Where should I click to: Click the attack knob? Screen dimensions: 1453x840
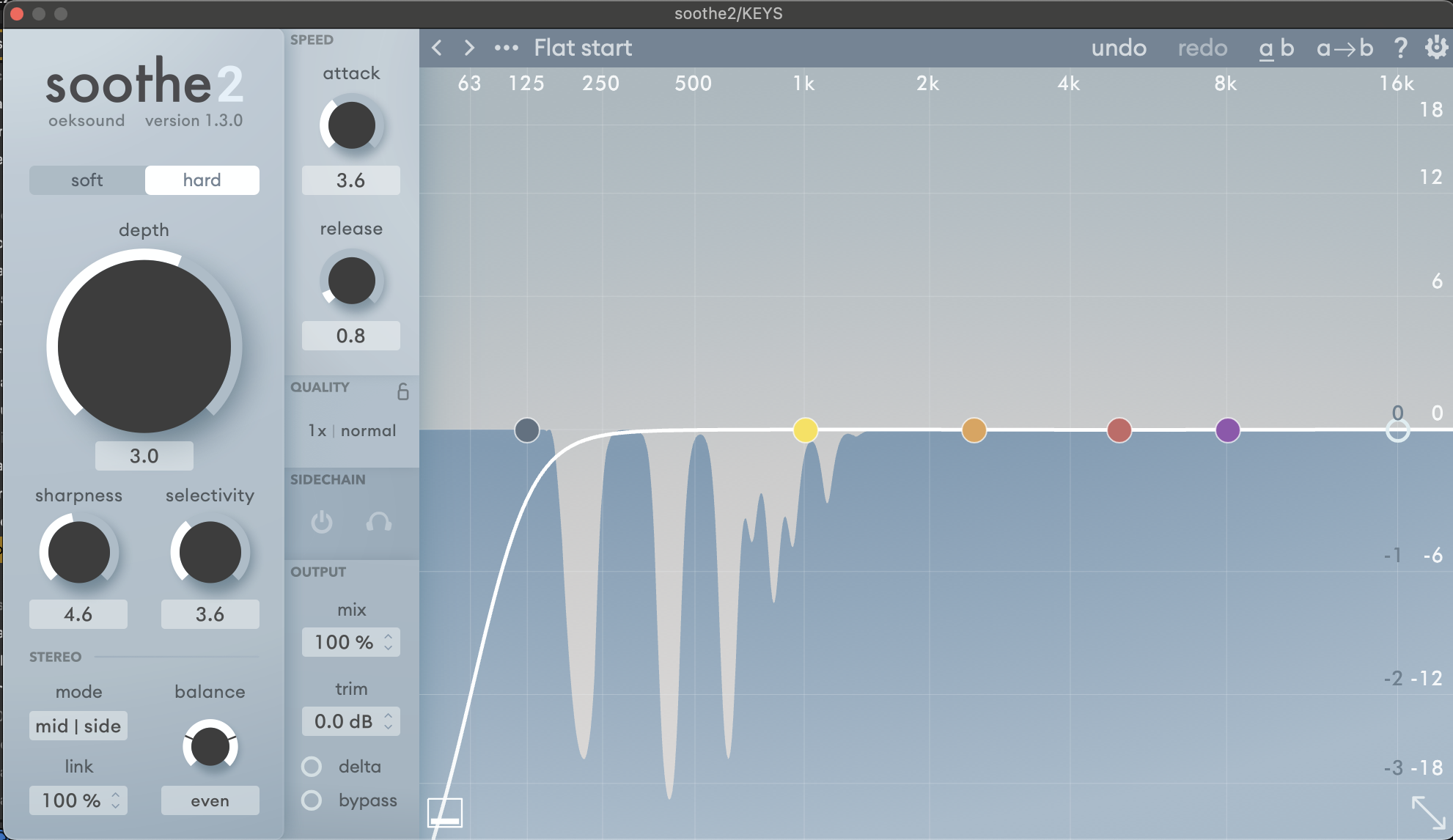coord(351,125)
